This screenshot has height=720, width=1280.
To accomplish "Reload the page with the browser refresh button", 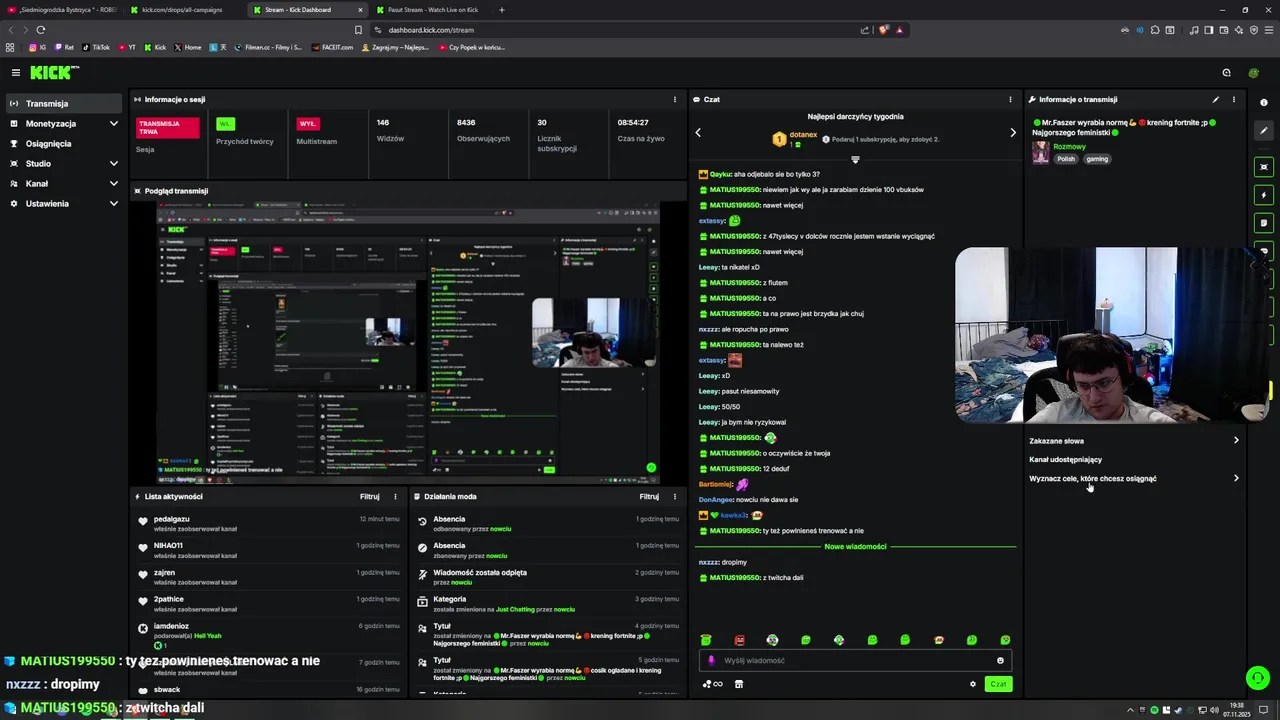I will pyautogui.click(x=40, y=30).
